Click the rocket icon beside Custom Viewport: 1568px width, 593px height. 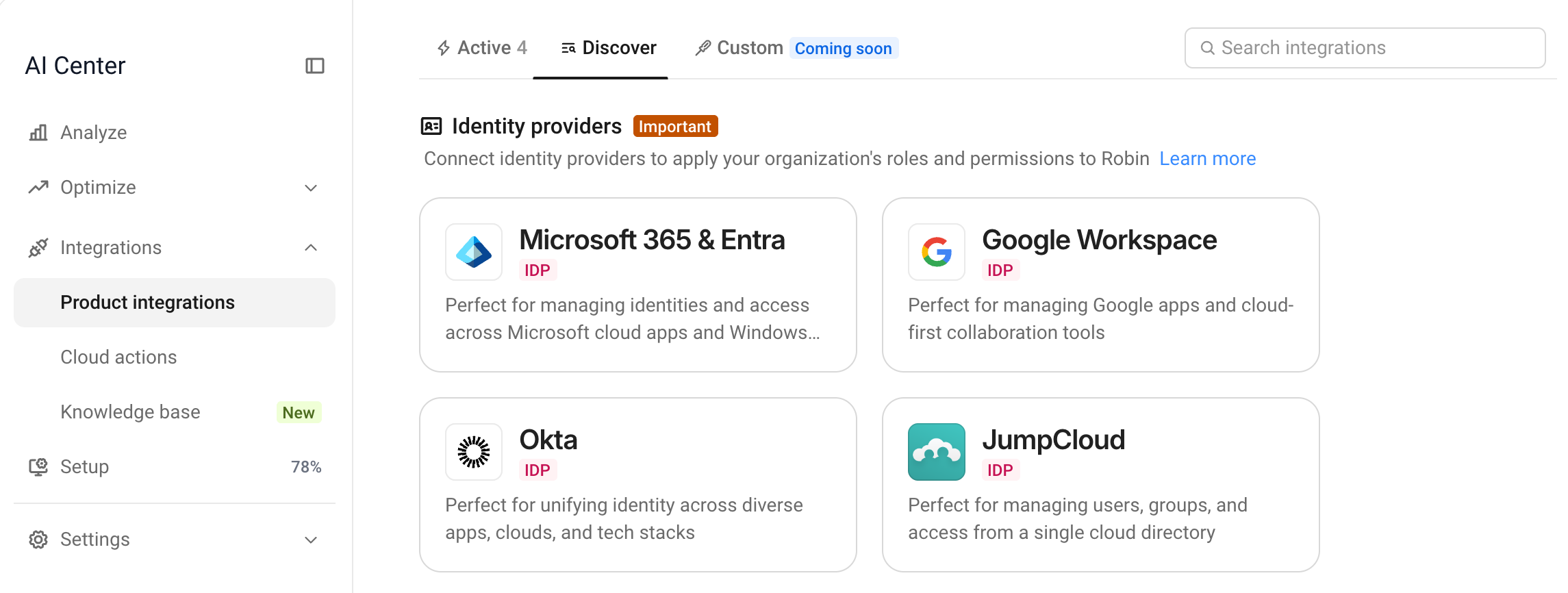(703, 48)
